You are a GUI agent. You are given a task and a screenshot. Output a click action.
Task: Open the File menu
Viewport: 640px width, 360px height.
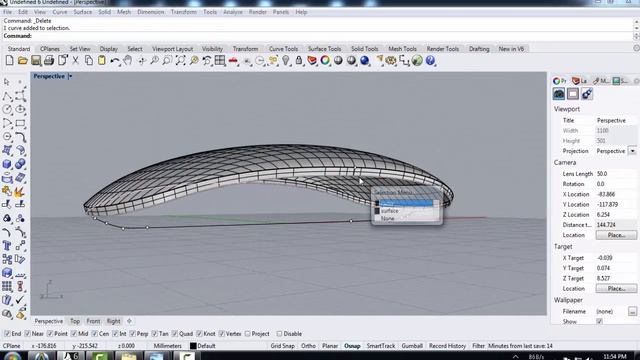click(7, 12)
